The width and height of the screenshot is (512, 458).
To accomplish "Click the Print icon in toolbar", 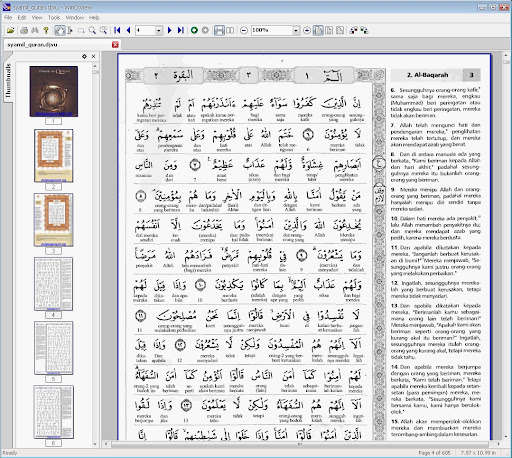I will click(24, 30).
